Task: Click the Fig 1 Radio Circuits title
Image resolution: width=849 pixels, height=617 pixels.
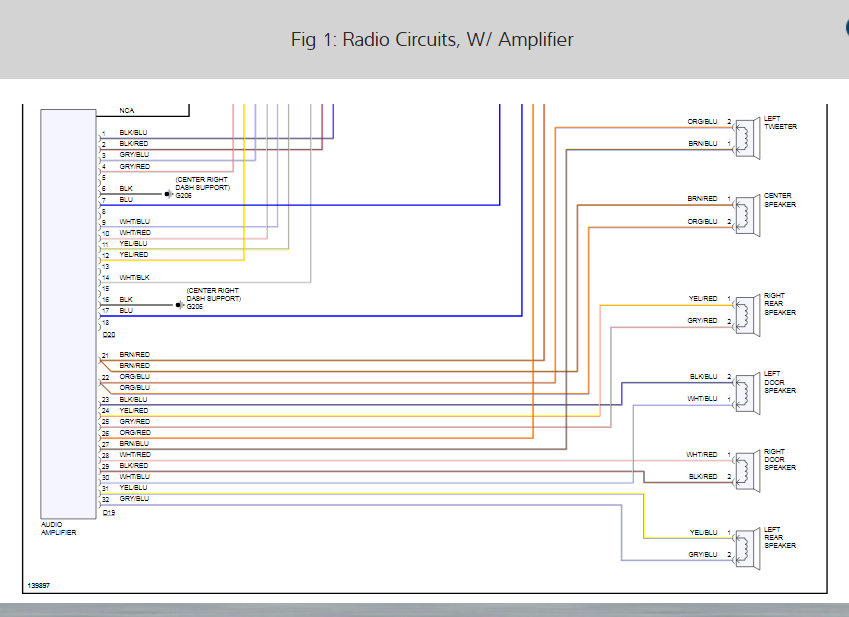Action: click(x=432, y=40)
